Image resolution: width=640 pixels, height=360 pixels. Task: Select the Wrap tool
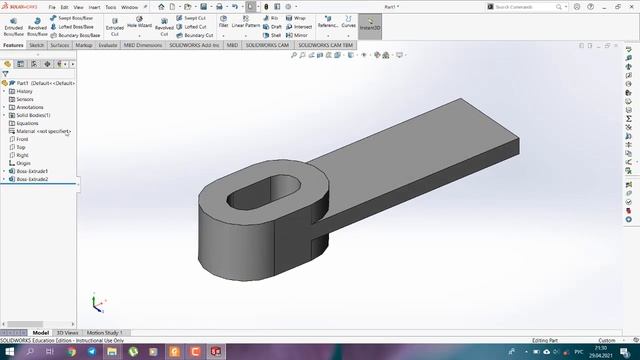click(x=296, y=18)
